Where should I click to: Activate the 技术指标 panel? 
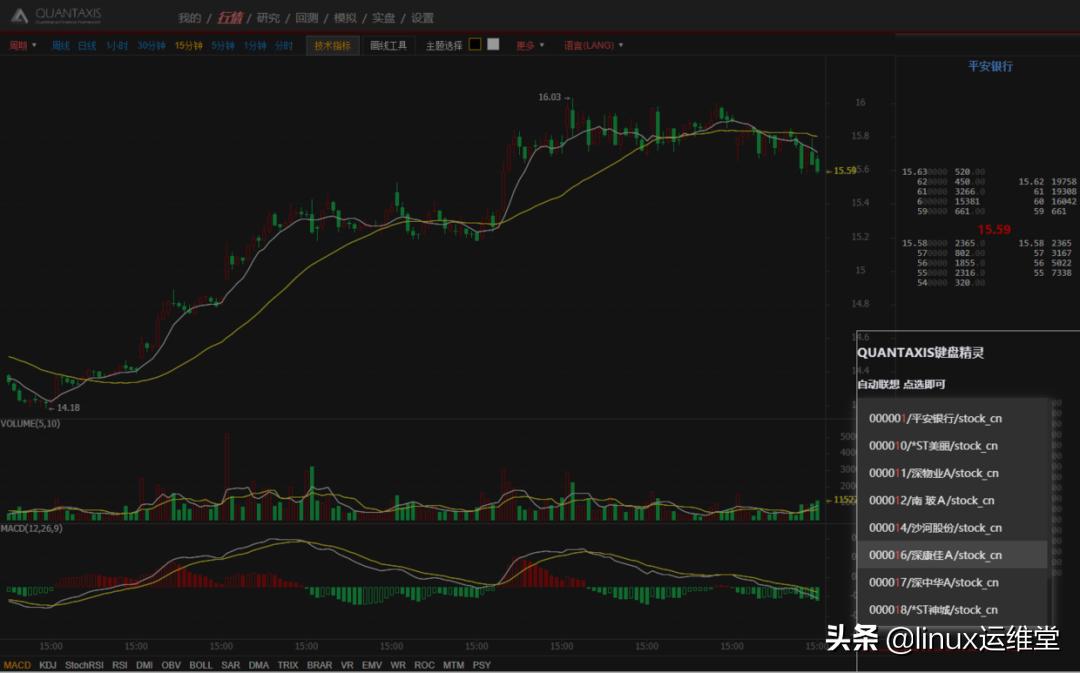(x=331, y=45)
